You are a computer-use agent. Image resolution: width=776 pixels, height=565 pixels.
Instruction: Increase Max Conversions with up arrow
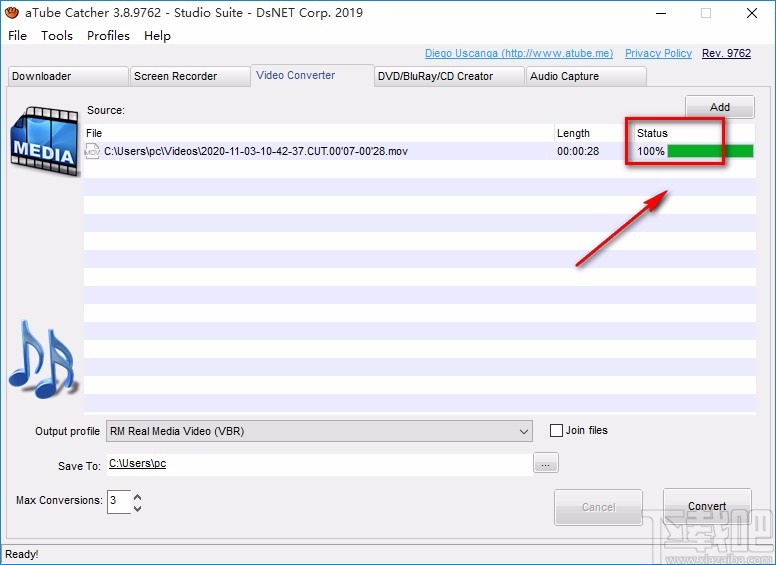tap(138, 496)
